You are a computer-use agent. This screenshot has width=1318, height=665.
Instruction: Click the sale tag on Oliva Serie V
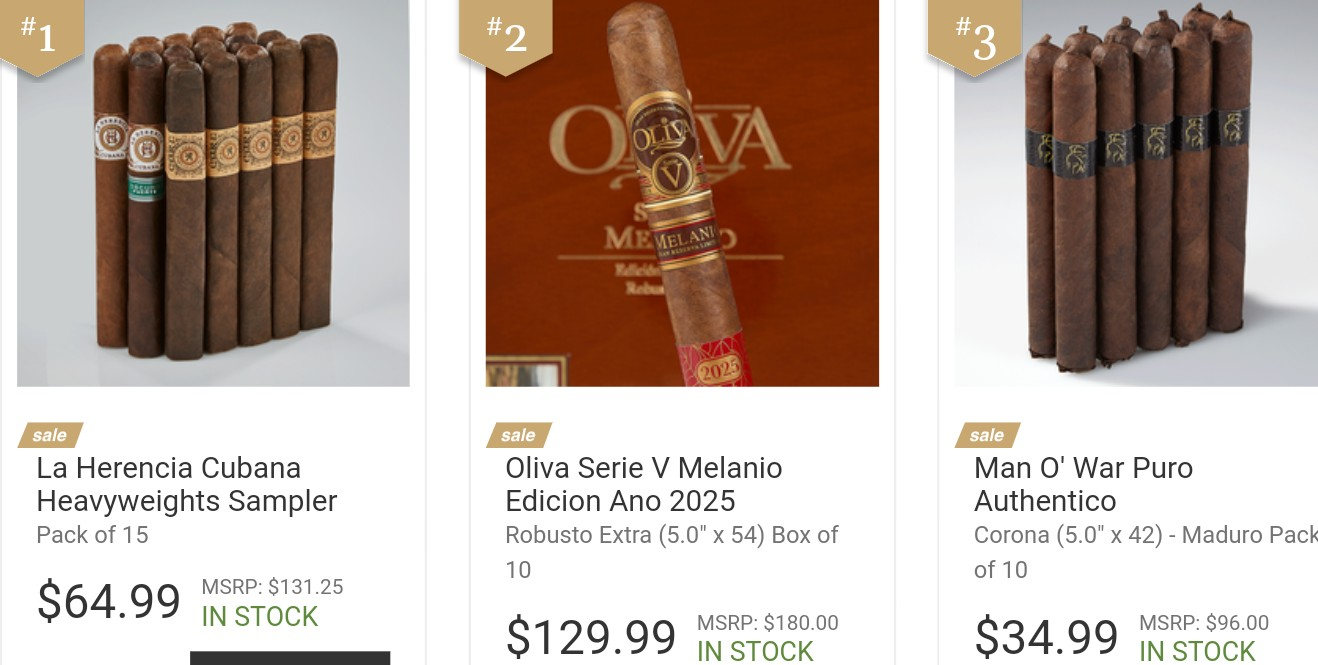point(518,435)
